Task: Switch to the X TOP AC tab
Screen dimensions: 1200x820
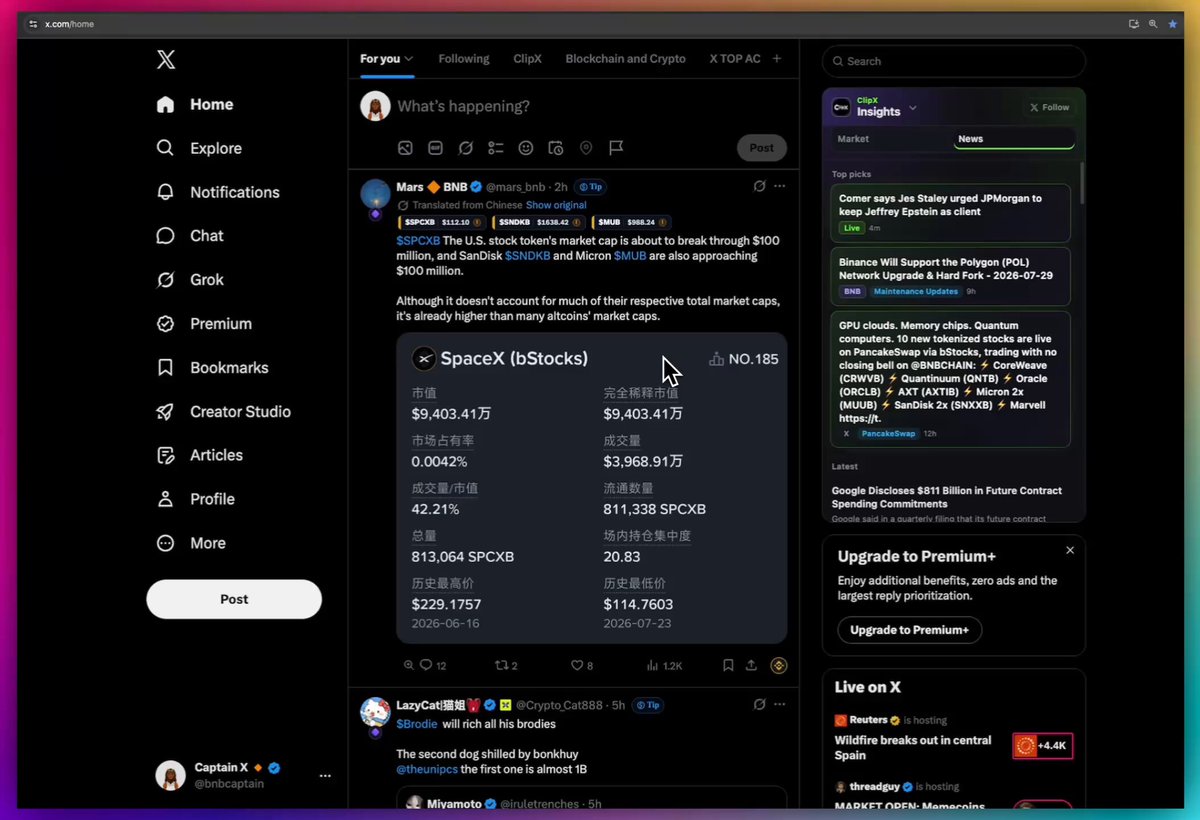Action: click(x=735, y=59)
